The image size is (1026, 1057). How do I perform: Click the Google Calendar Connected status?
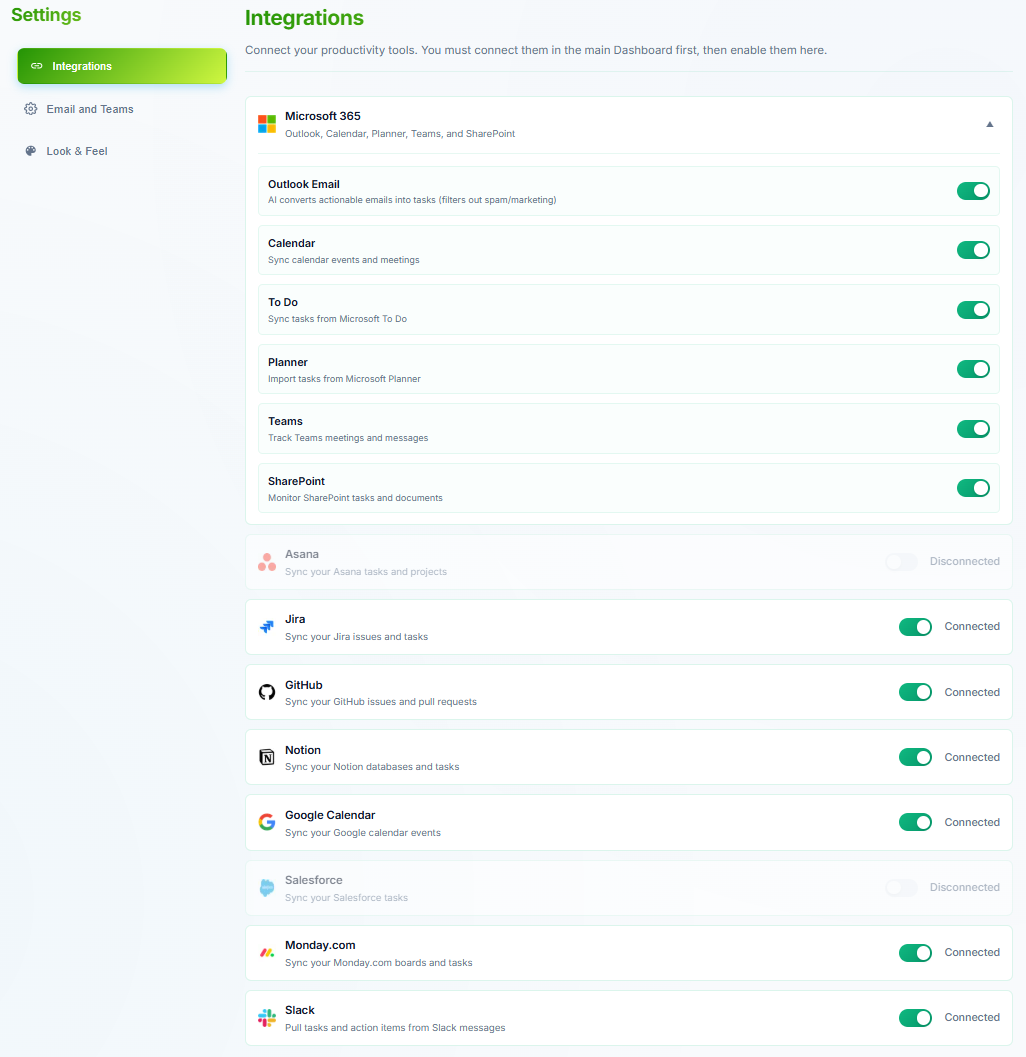[972, 822]
